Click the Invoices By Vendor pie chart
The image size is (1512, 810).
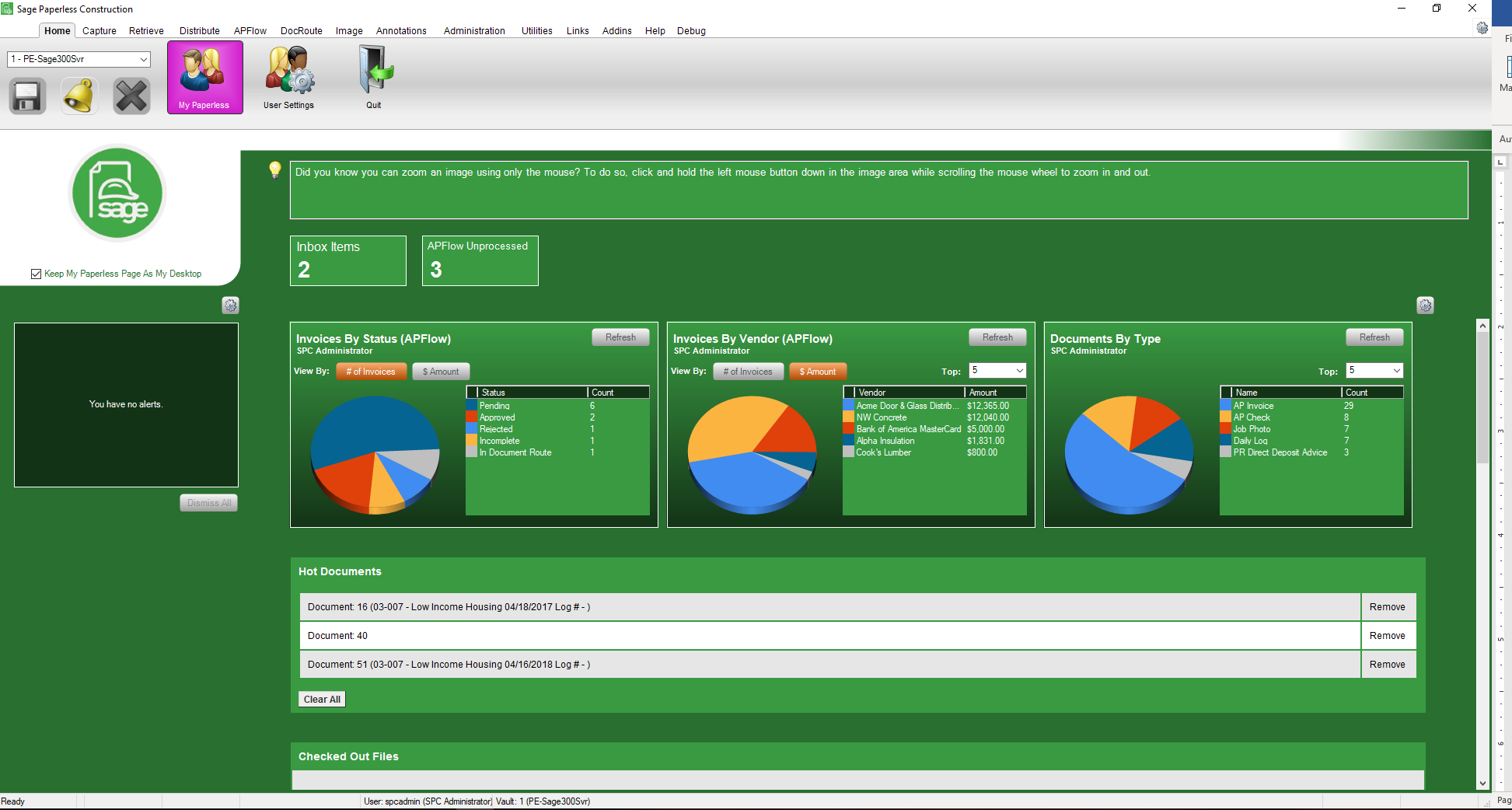pos(752,453)
